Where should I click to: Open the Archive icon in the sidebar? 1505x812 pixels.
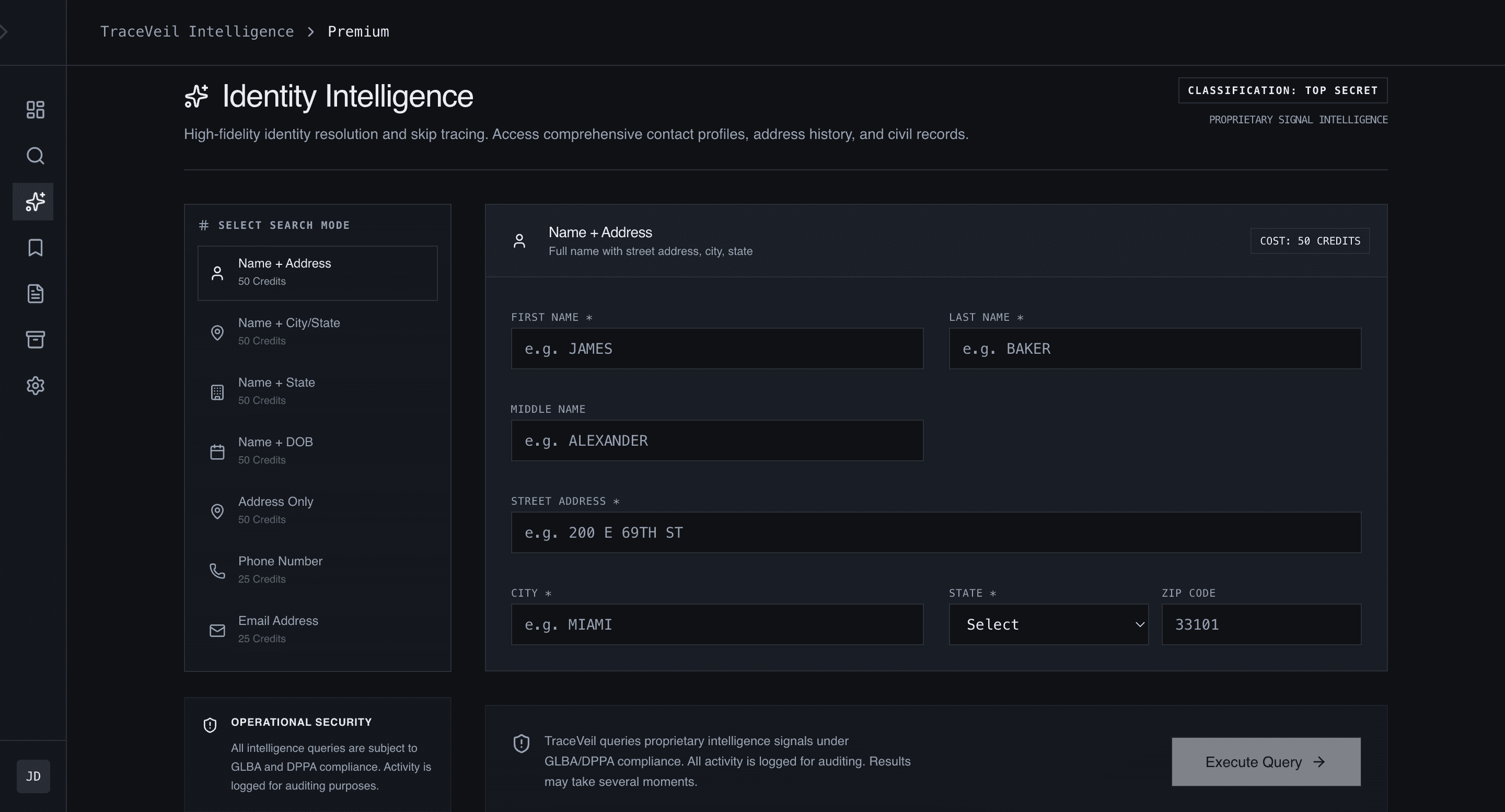point(35,340)
